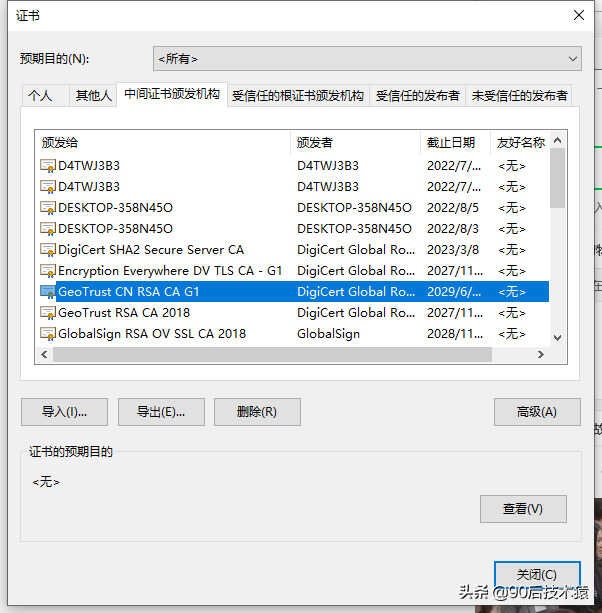602x613 pixels.
Task: Switch to the 受信任的根证书颁发机构 tab
Action: (298, 96)
